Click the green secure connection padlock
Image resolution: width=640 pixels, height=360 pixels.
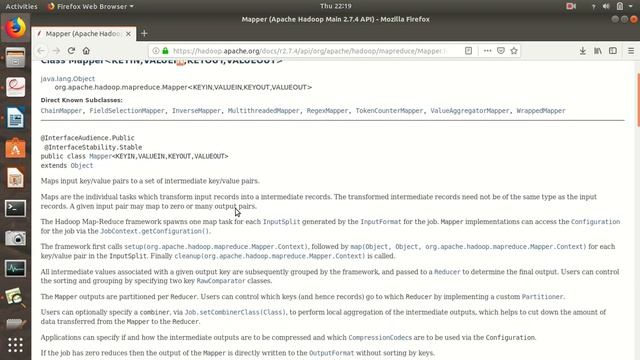(x=165, y=51)
